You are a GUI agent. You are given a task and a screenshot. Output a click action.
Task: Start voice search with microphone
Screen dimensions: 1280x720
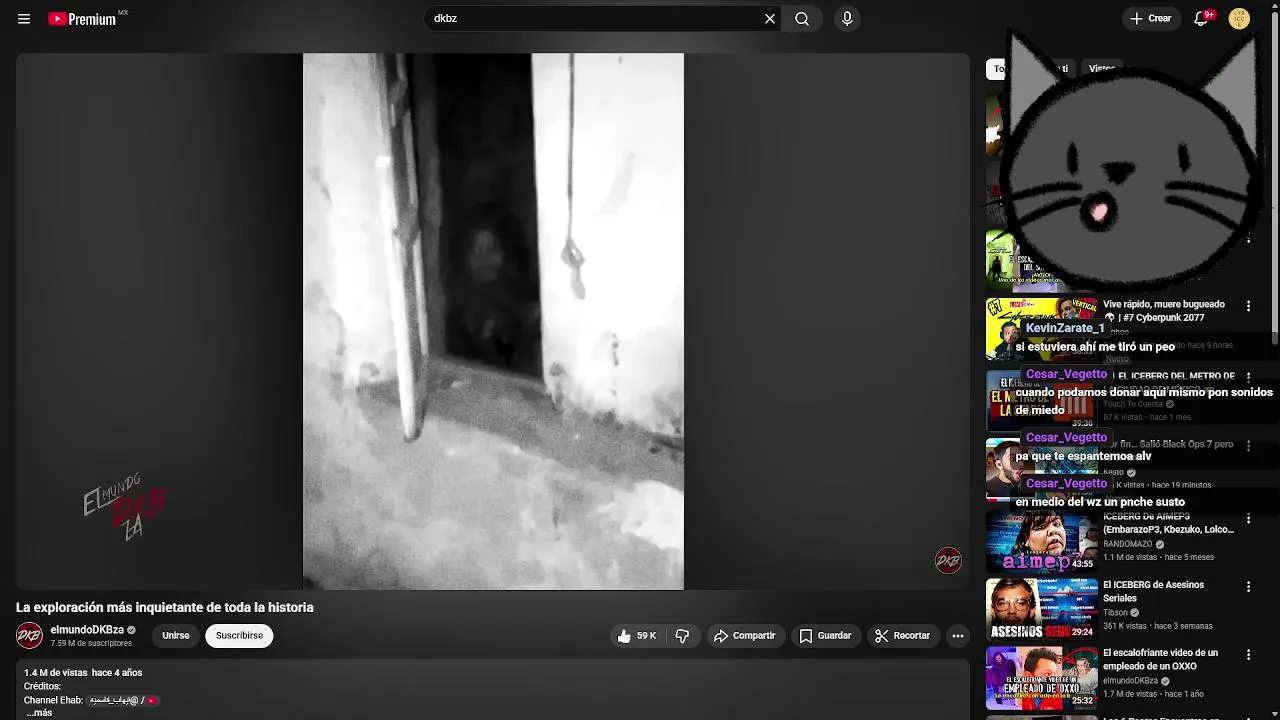(x=847, y=19)
